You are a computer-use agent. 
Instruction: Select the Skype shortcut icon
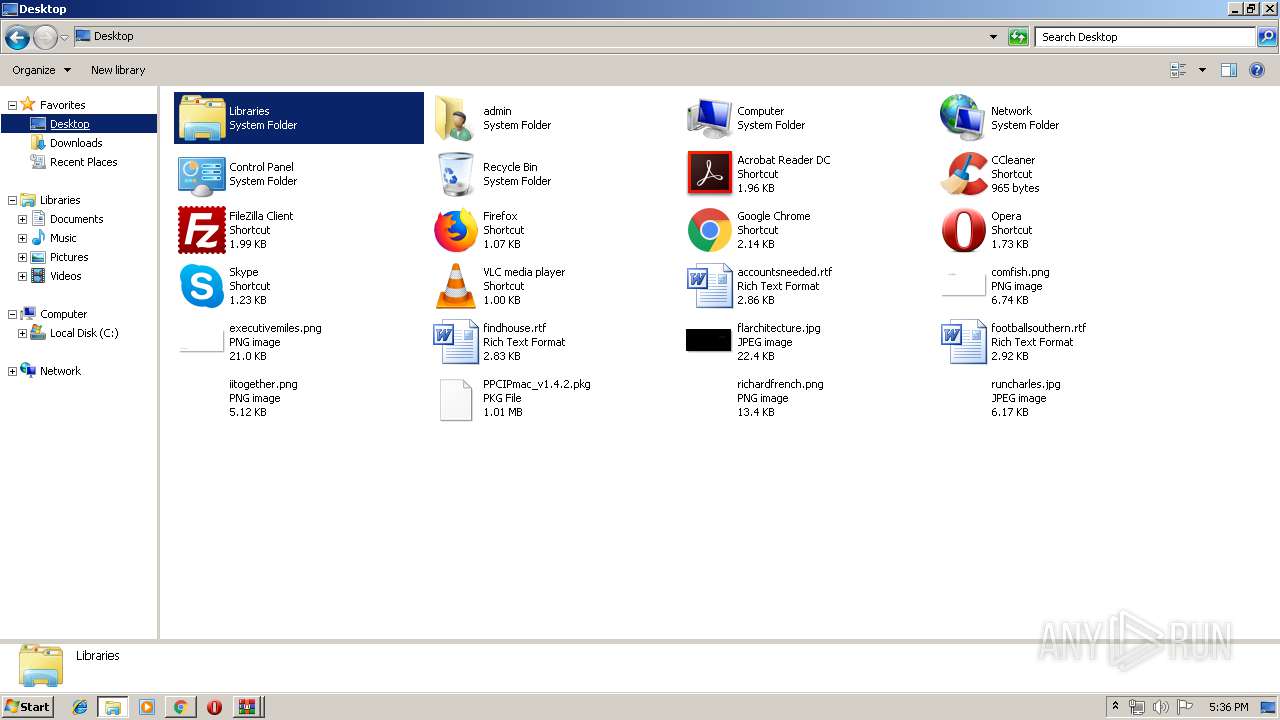[x=201, y=286]
